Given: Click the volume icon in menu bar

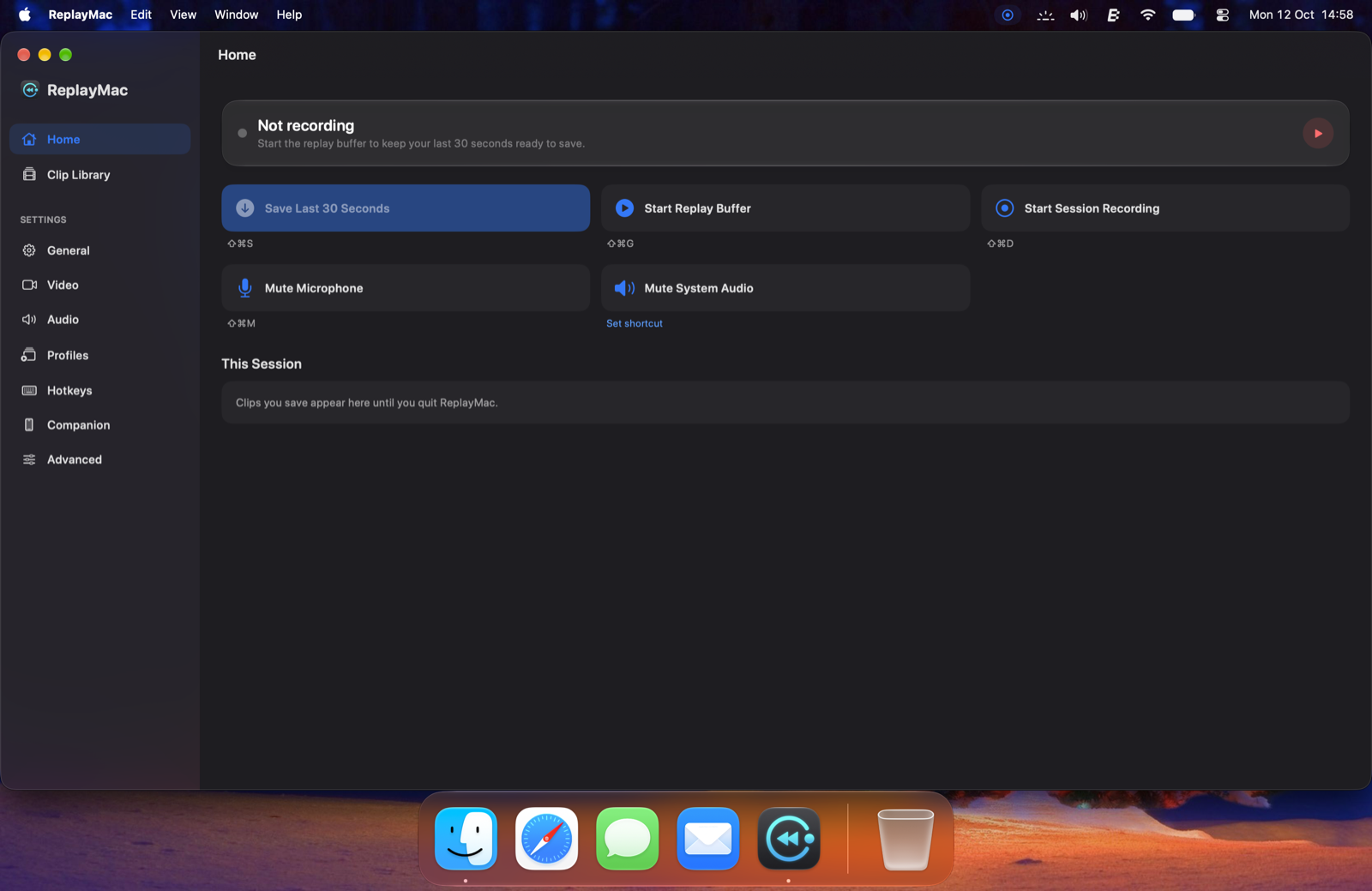Looking at the screenshot, I should [x=1079, y=15].
